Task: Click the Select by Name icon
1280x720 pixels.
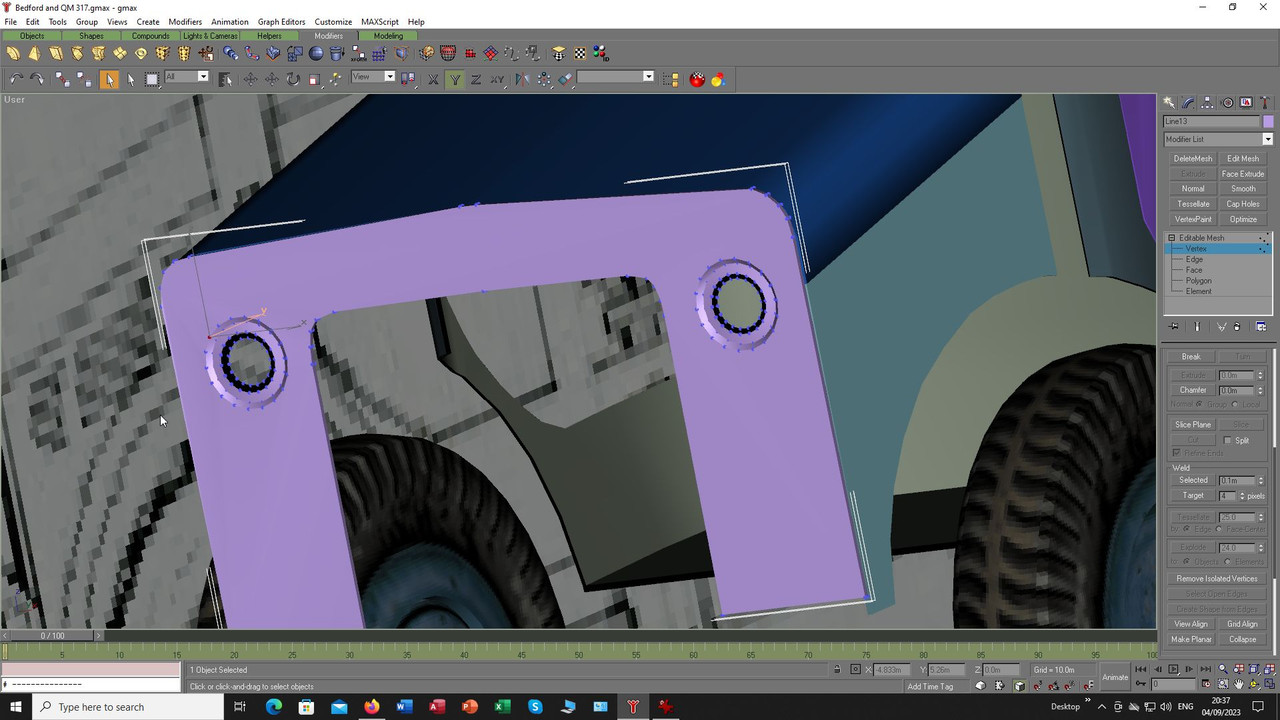Action: pyautogui.click(x=225, y=79)
